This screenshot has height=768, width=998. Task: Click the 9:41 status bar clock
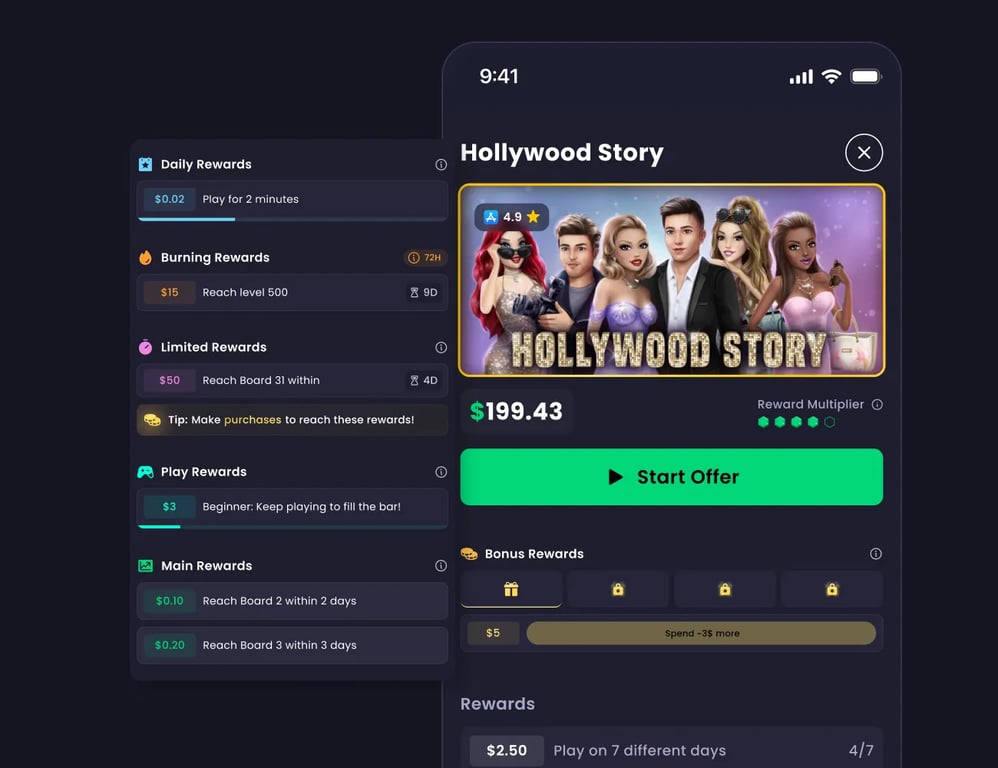[499, 76]
